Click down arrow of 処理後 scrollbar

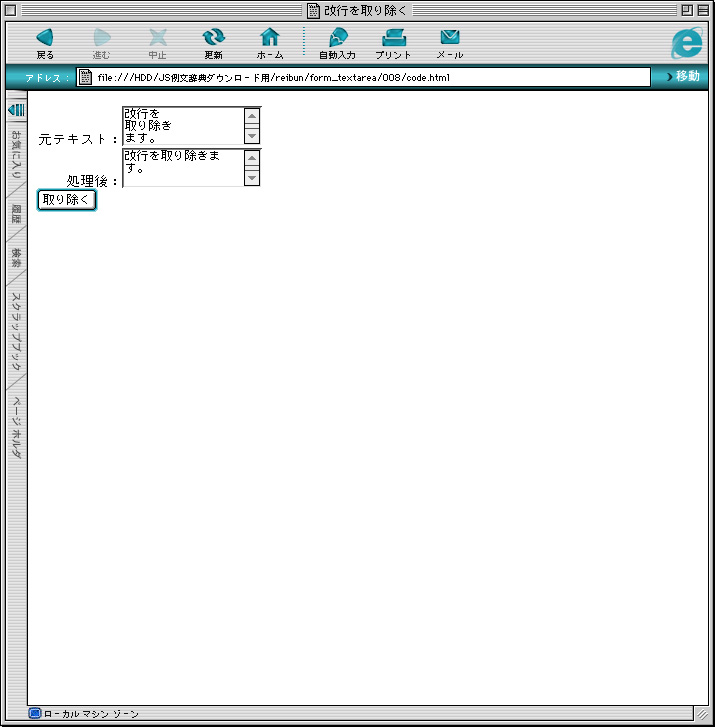252,178
